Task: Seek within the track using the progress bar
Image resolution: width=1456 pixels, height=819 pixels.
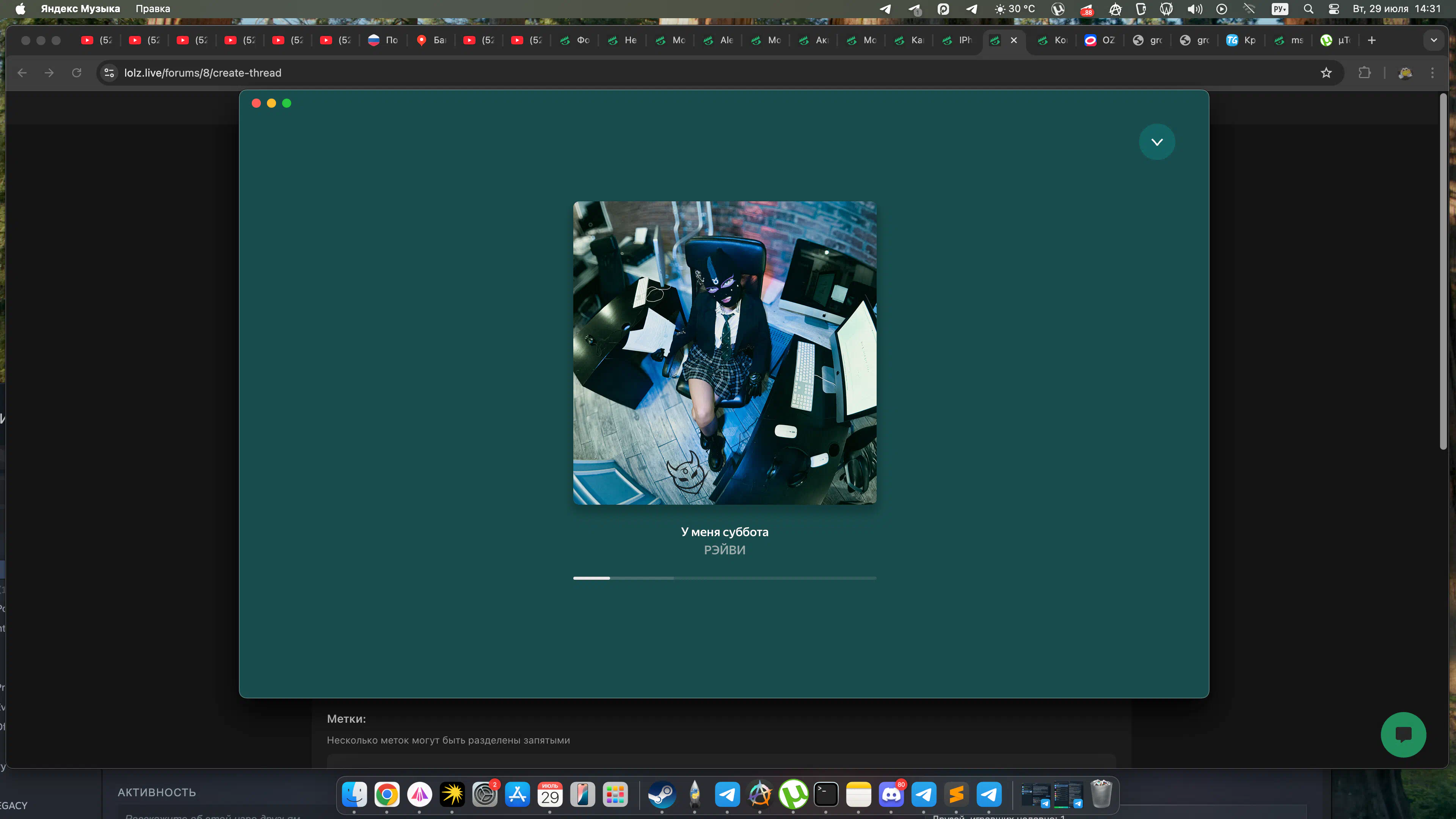Action: coord(725,578)
